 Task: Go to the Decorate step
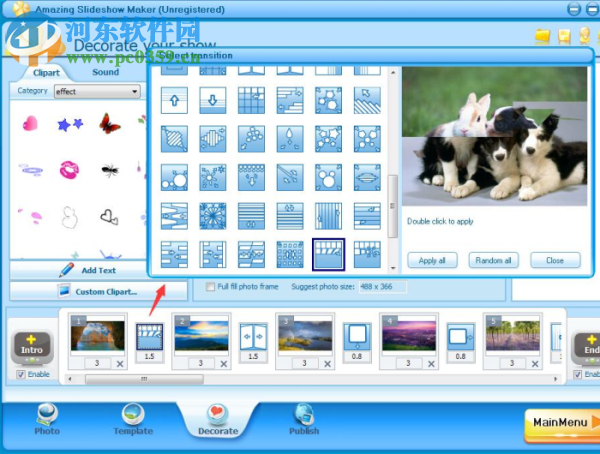[x=218, y=419]
